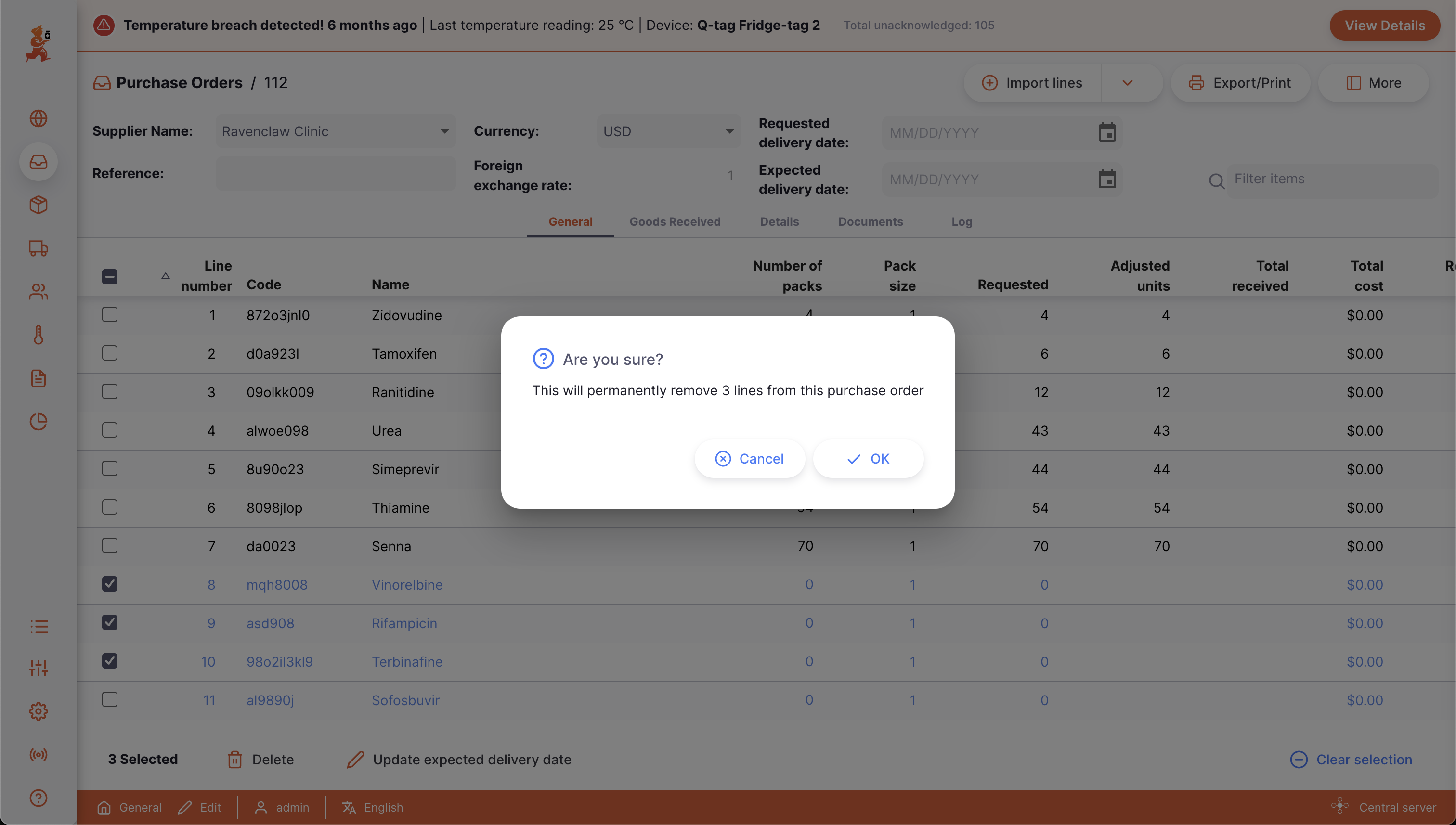Click the Dashboard globe sidebar icon
Screen dimensions: 1456x825
38,118
